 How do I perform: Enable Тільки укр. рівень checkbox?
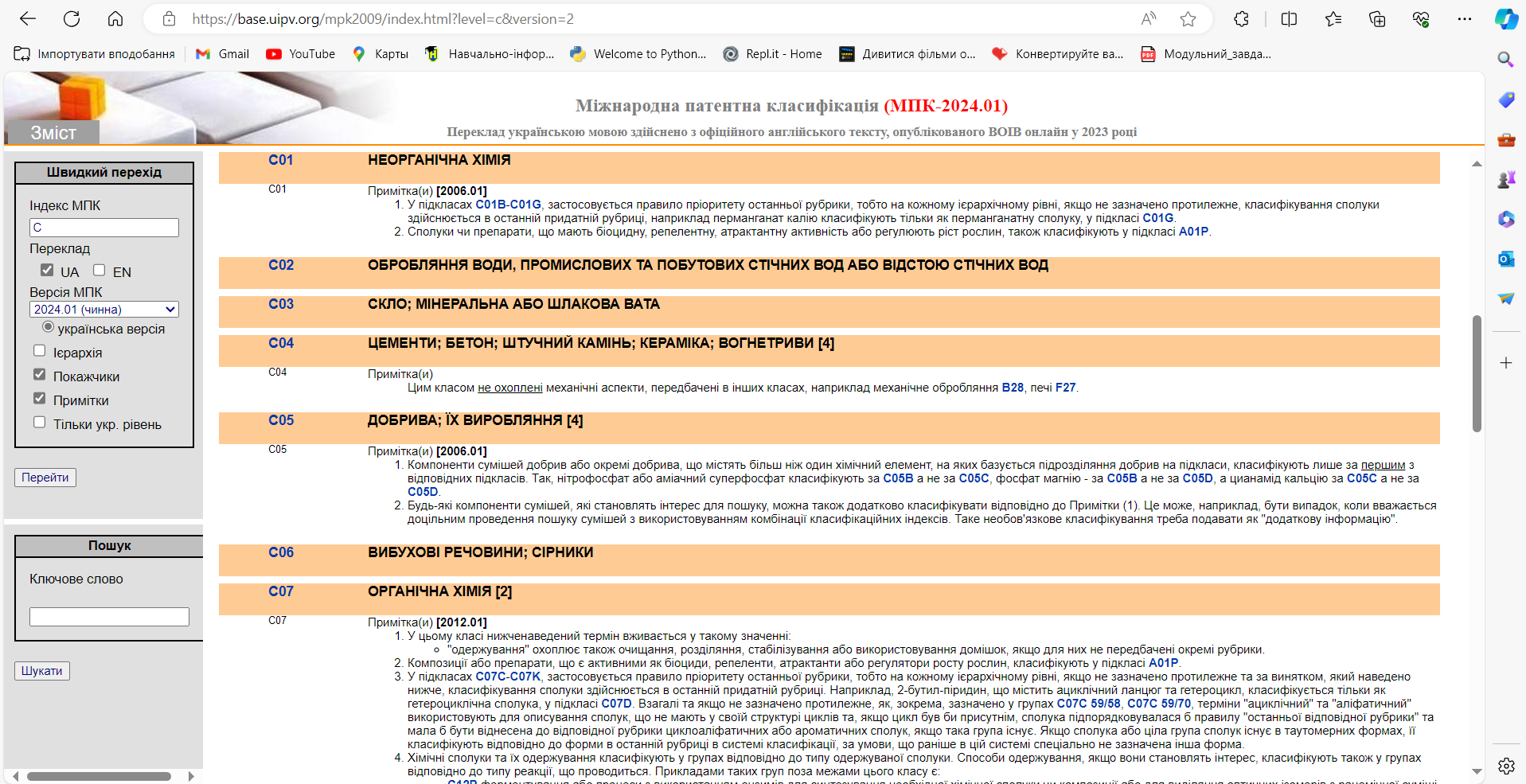coord(39,422)
